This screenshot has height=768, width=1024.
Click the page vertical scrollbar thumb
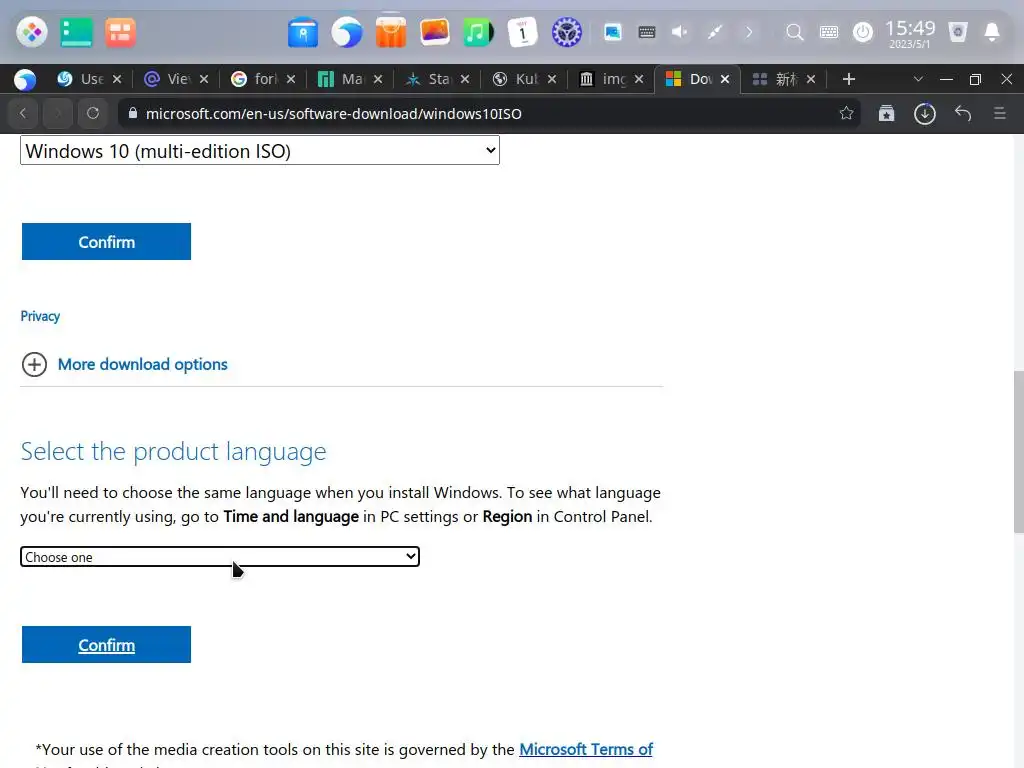point(1018,452)
